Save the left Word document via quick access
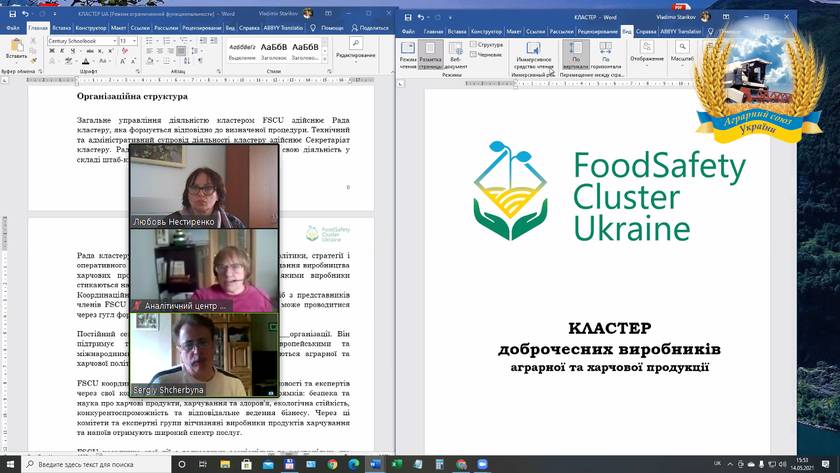The image size is (840, 473). click(12, 14)
